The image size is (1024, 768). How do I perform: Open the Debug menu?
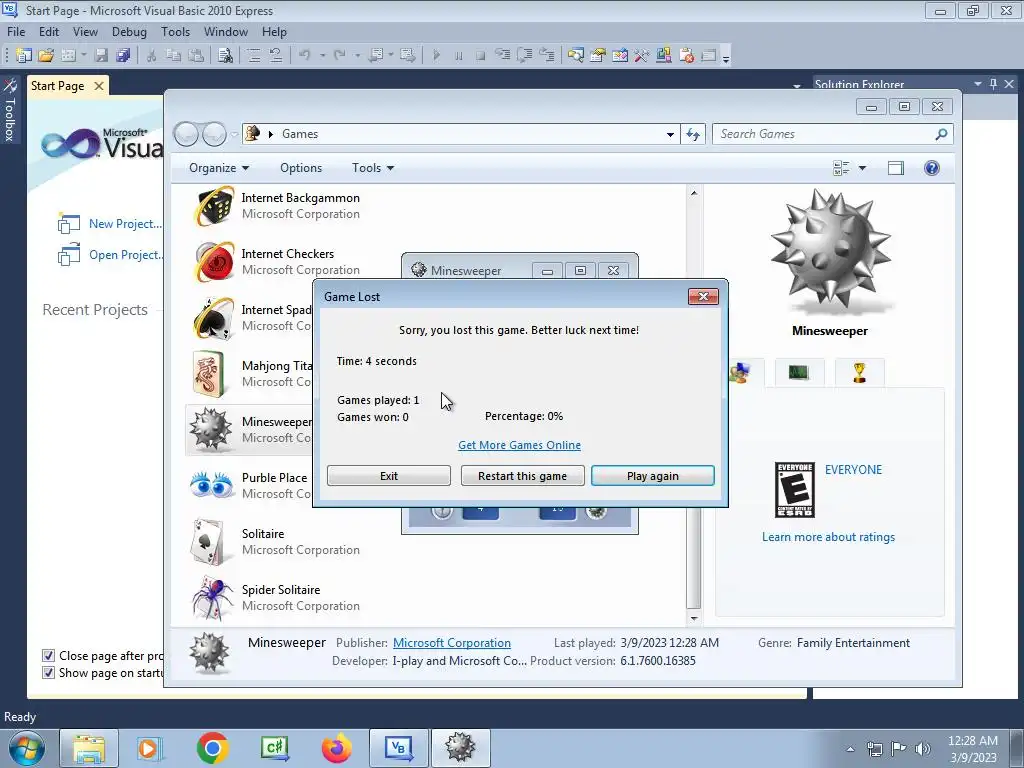(x=129, y=32)
